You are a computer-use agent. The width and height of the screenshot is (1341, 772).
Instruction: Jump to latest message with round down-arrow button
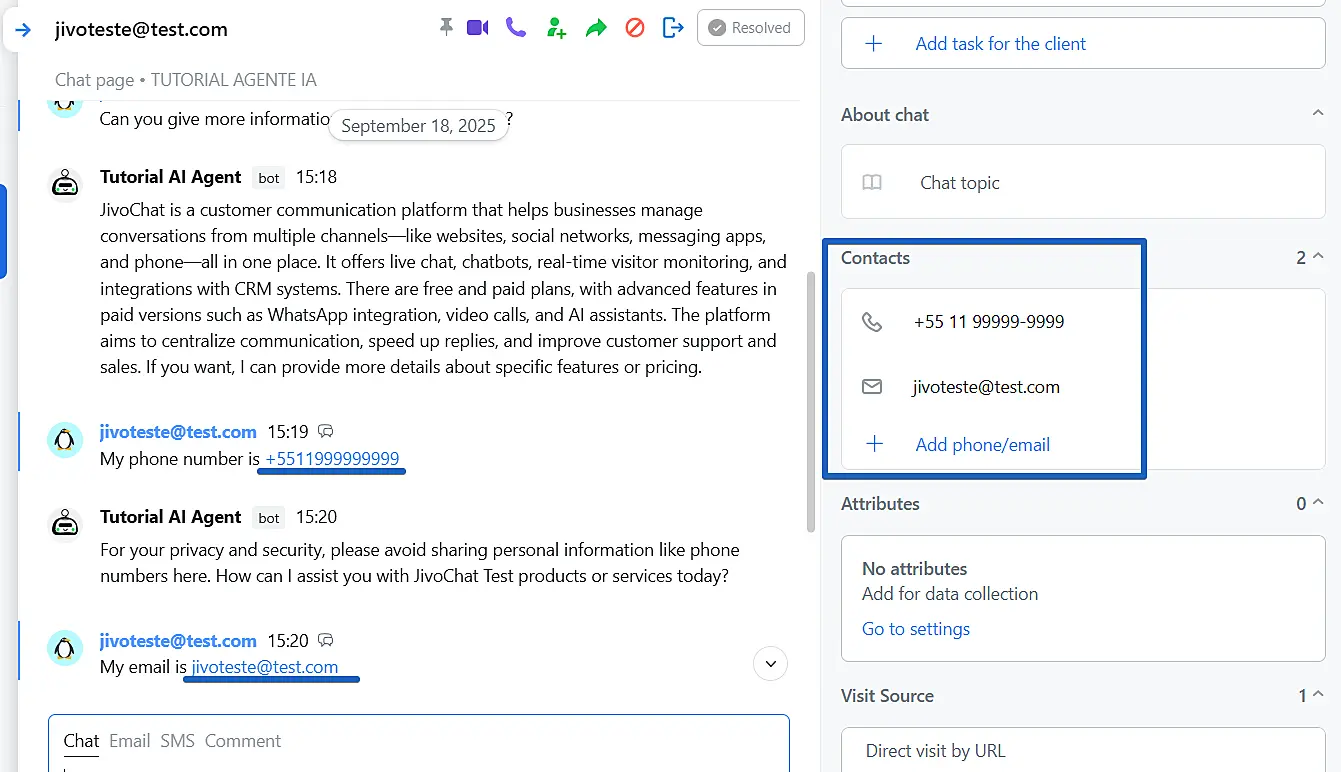pos(770,663)
